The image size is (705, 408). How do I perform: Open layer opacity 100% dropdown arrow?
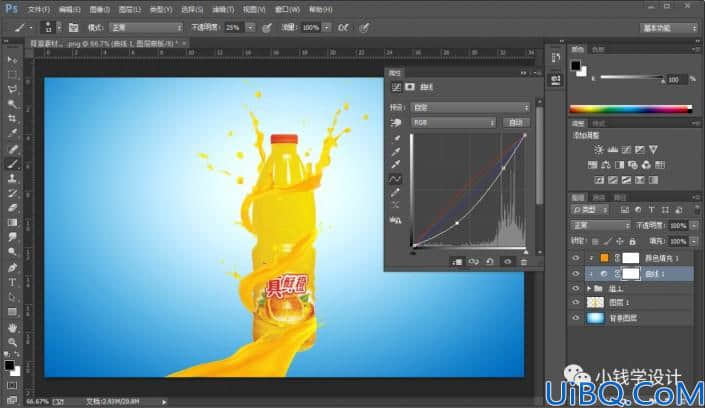(x=694, y=225)
